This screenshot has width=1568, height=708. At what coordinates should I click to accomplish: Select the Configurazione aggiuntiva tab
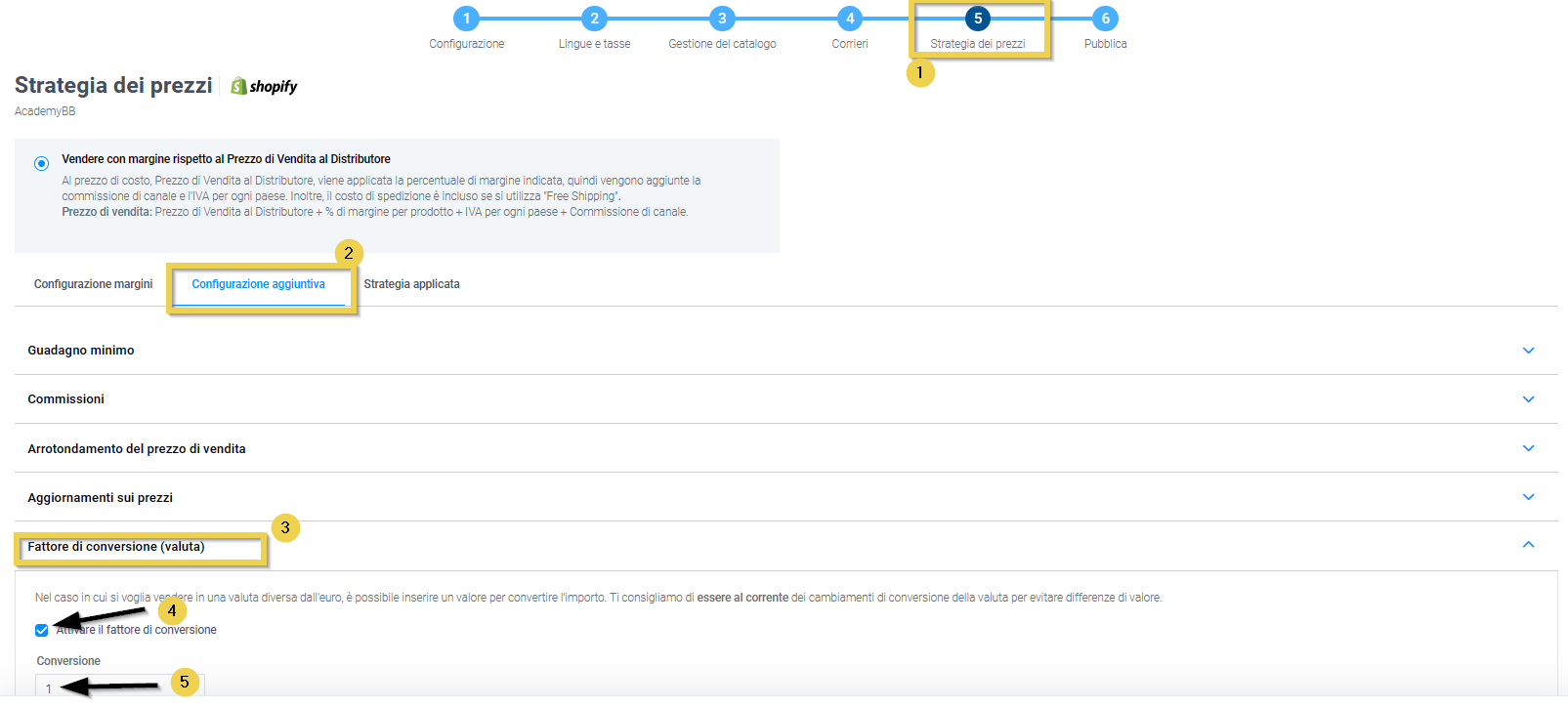click(x=258, y=284)
